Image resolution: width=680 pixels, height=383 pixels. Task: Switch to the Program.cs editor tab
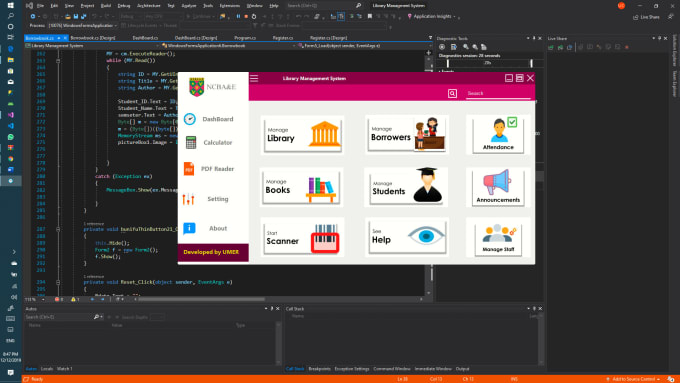tap(245, 38)
